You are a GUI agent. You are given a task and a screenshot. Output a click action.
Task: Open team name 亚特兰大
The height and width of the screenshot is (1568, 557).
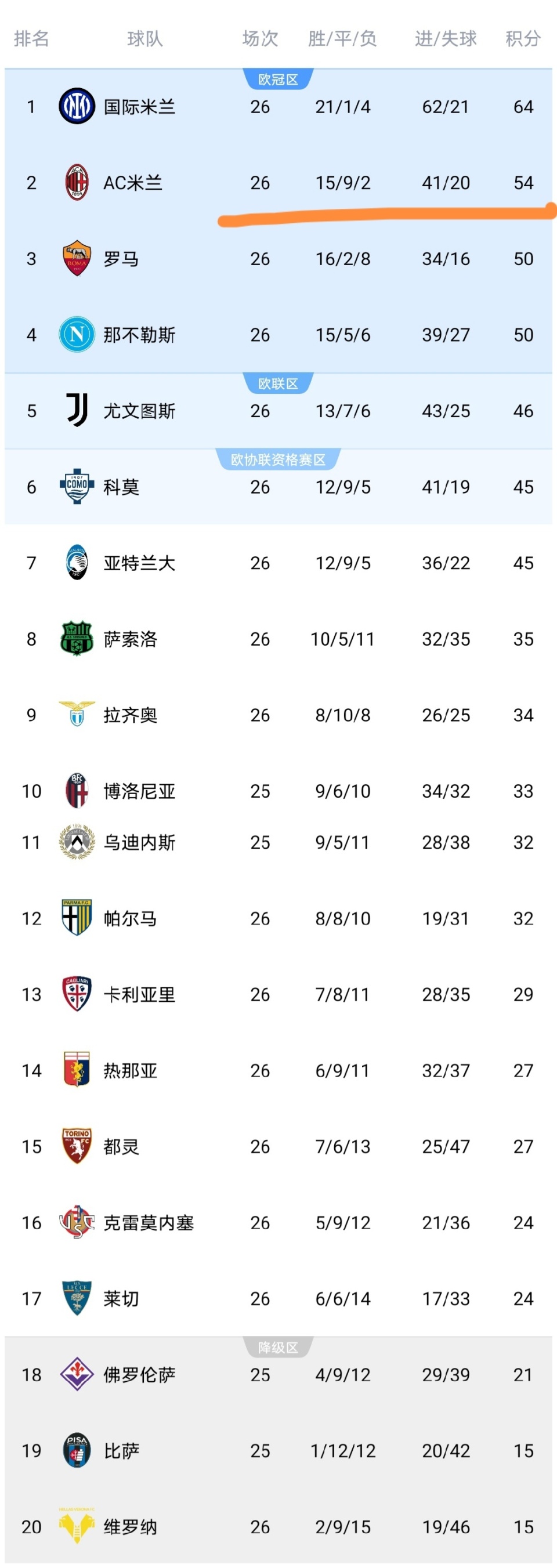click(x=139, y=563)
